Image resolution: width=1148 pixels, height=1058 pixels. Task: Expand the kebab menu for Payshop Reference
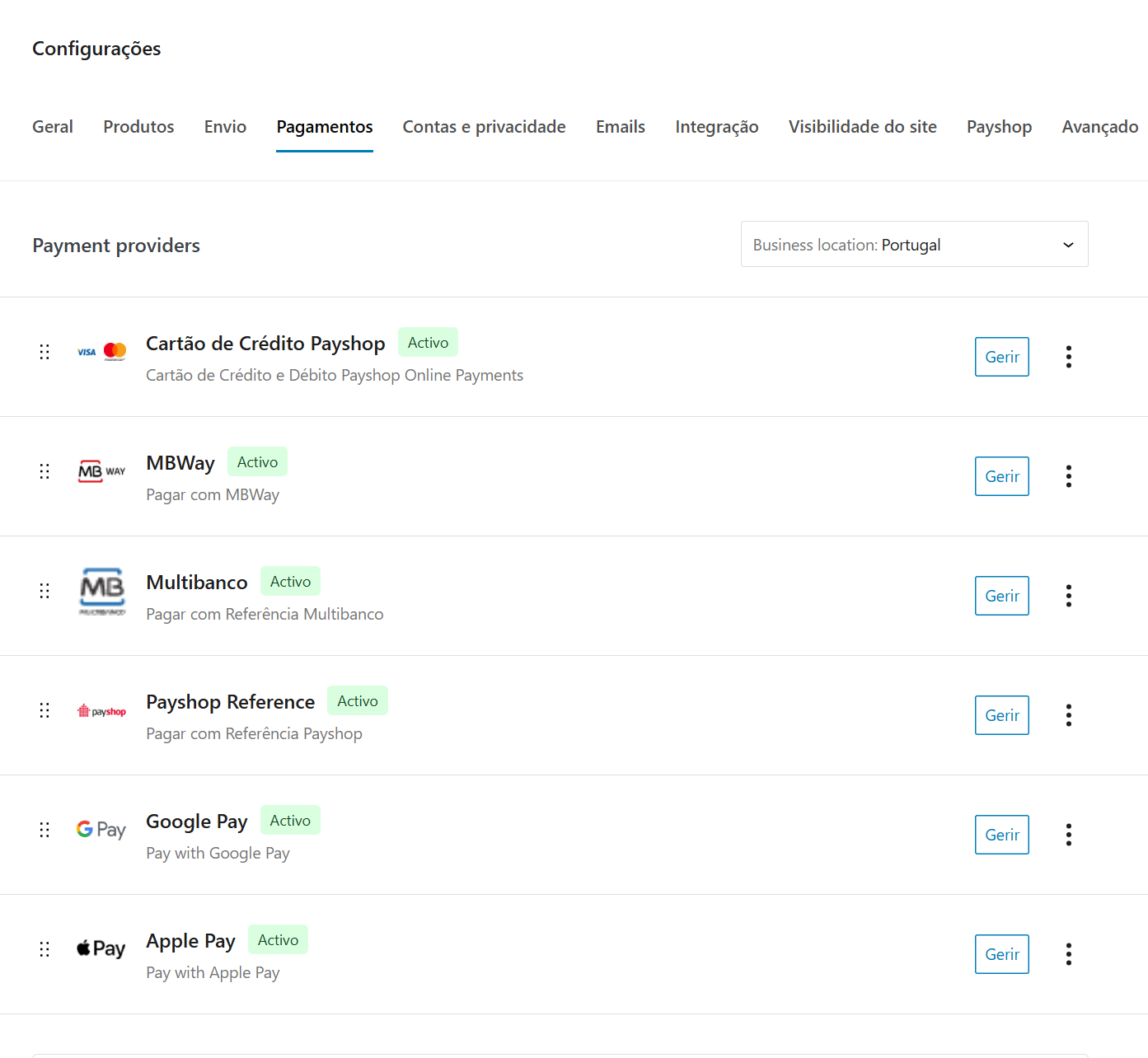1068,715
